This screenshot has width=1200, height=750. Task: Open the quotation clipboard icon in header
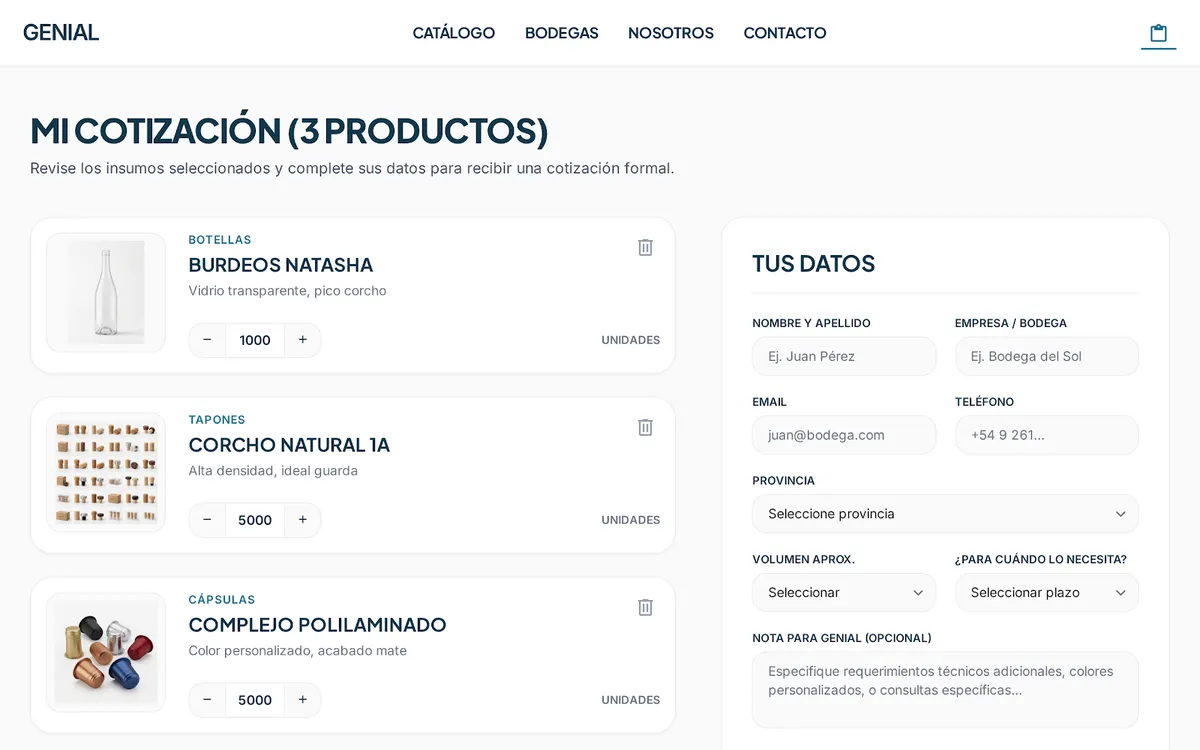tap(1158, 33)
